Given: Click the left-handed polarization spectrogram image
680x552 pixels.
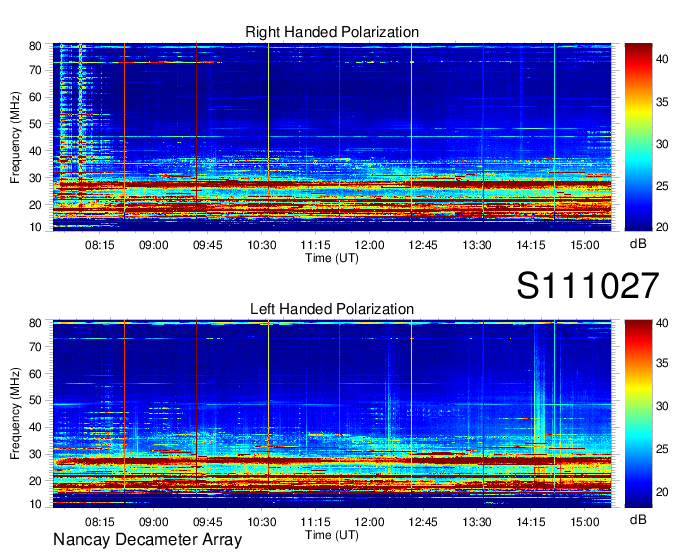Looking at the screenshot, I should [332, 414].
